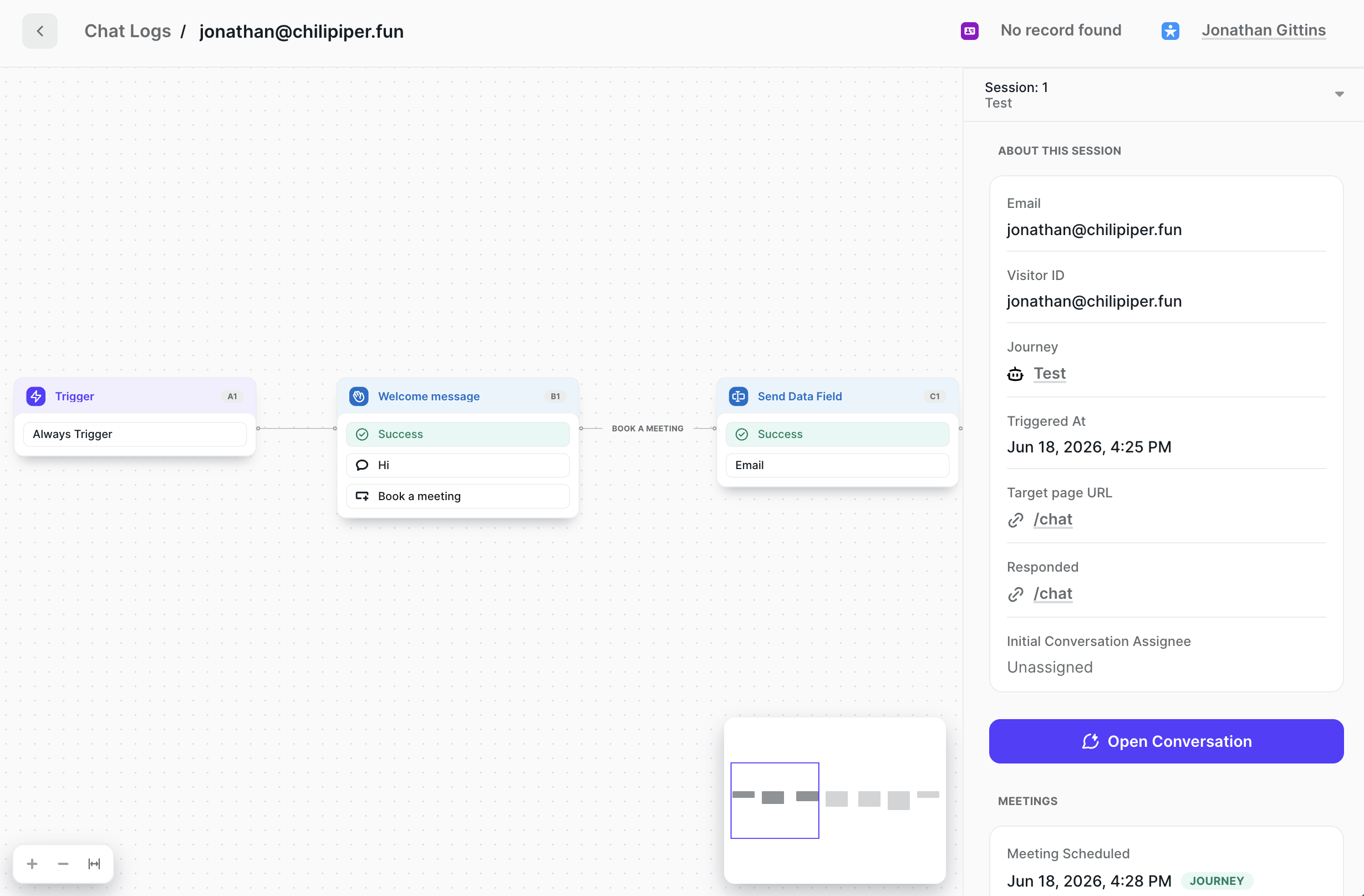The height and width of the screenshot is (896, 1364).
Task: Click the JOURNEY meeting tag
Action: click(x=1217, y=880)
